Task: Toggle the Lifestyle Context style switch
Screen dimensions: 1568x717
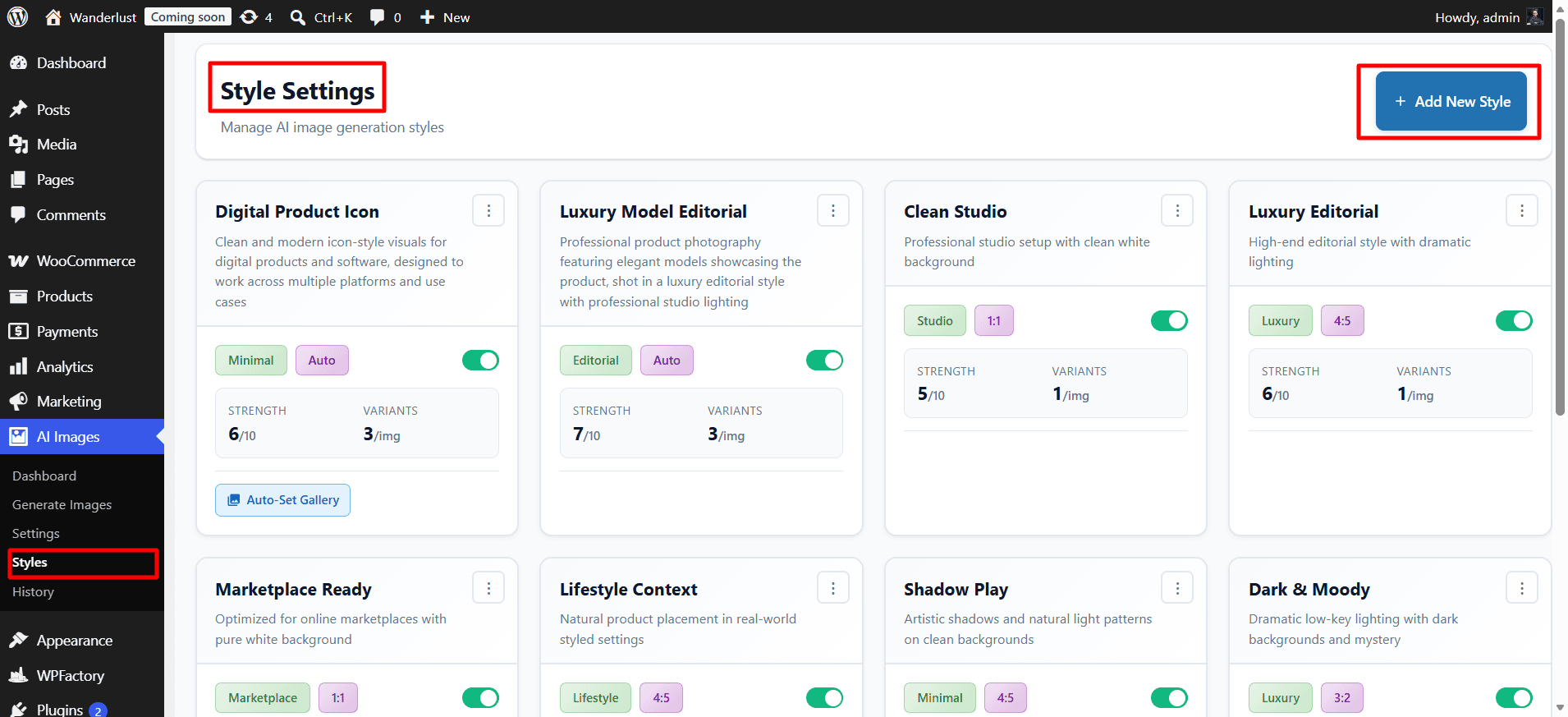Action: [x=824, y=698]
